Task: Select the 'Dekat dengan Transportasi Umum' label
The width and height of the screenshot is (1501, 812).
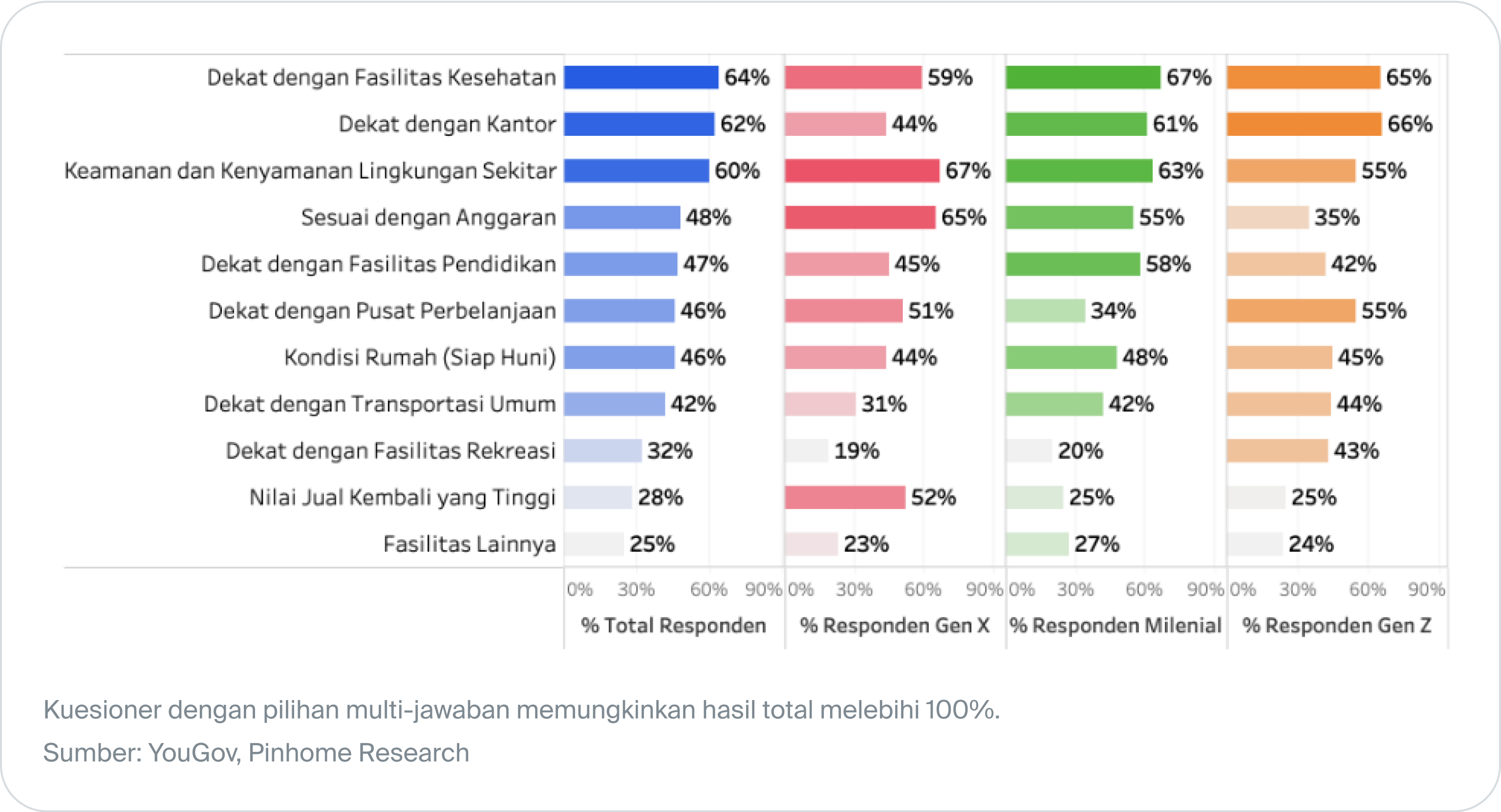Action: [380, 404]
